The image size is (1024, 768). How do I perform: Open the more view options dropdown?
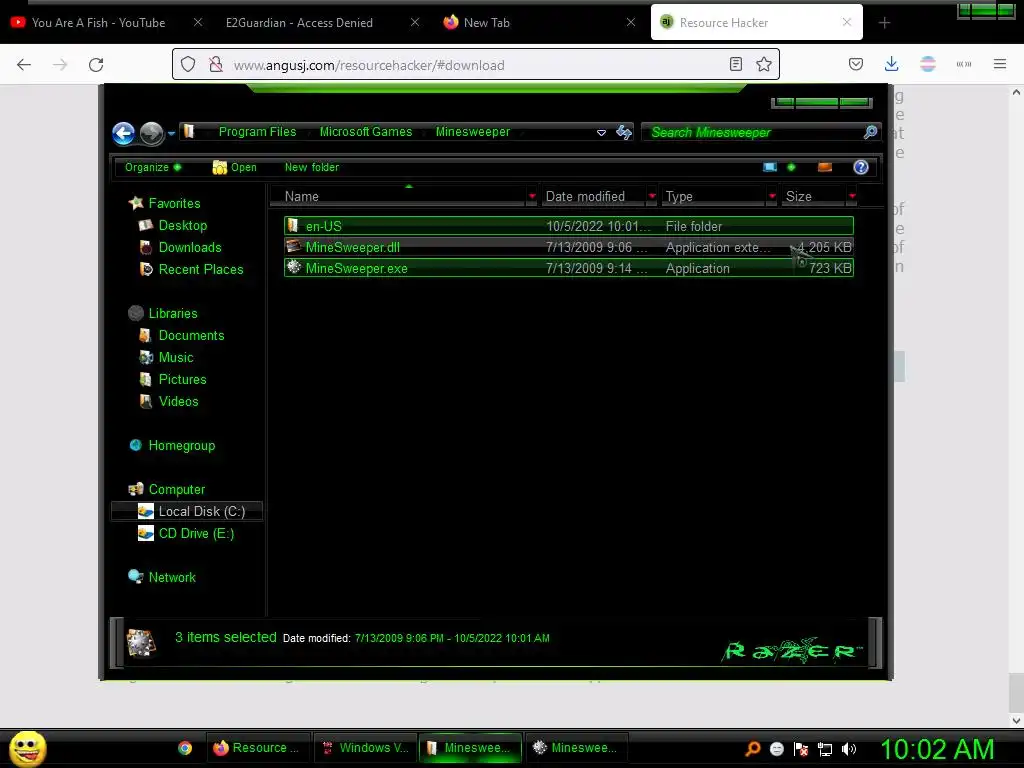792,167
